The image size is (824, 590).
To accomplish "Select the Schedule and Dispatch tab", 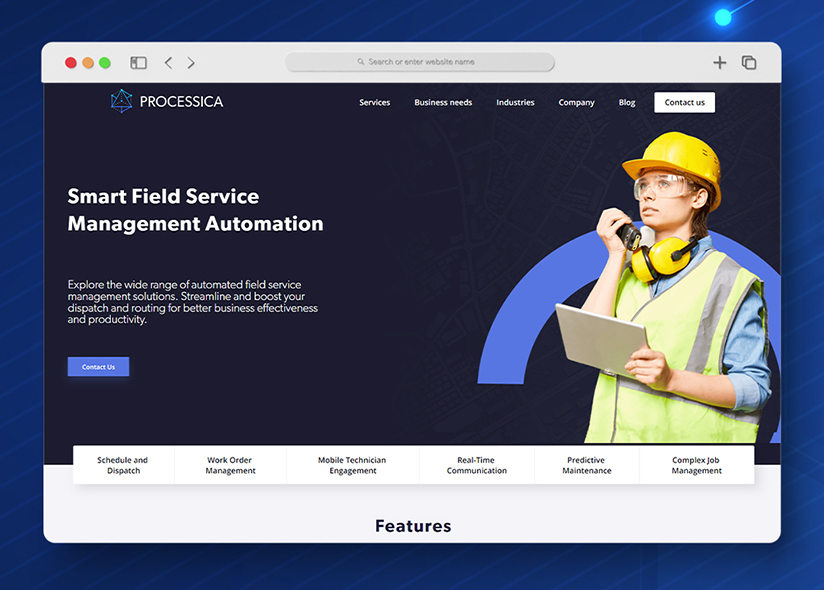I will (123, 465).
